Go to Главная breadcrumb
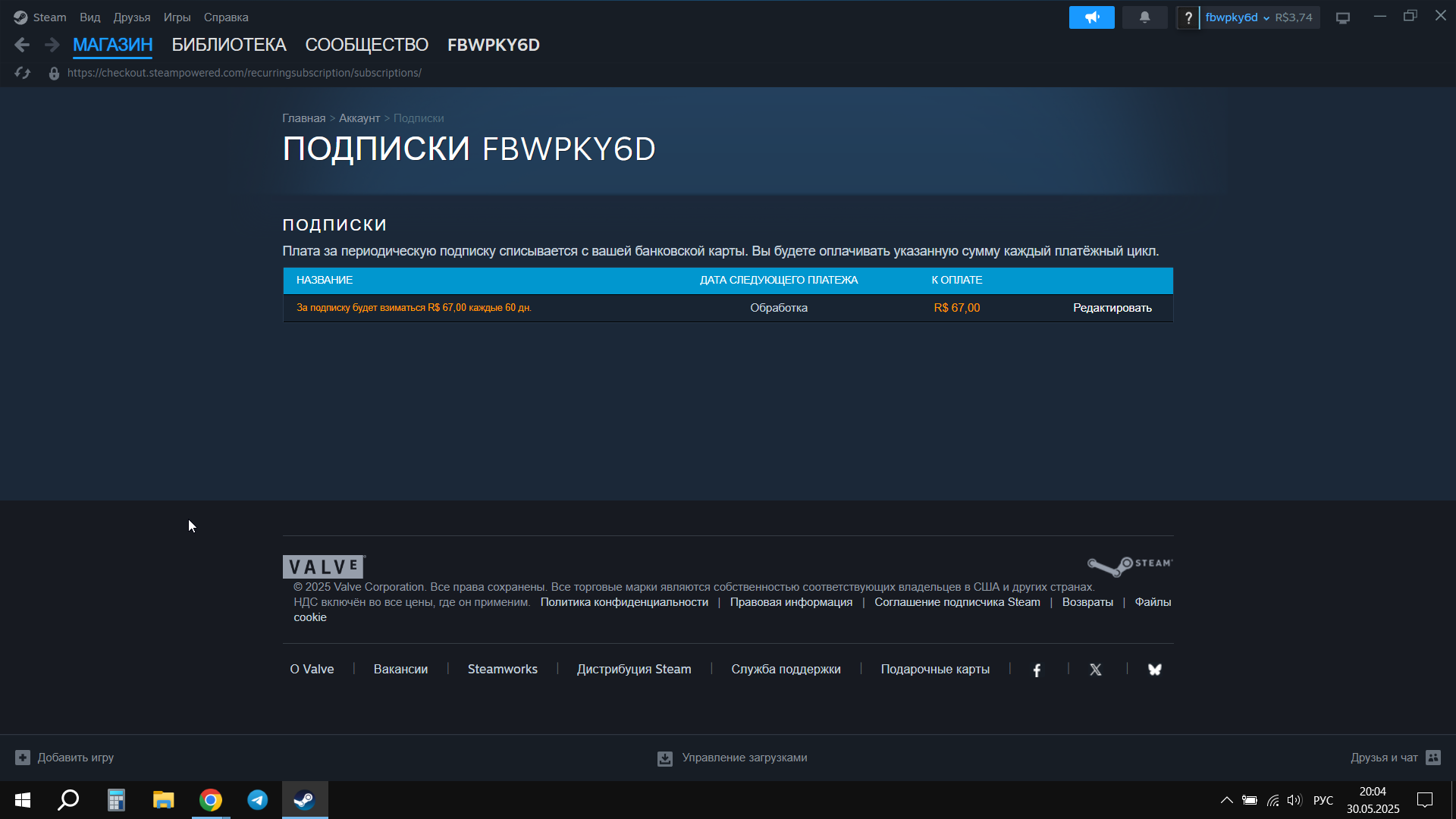The height and width of the screenshot is (819, 1456). (x=304, y=118)
